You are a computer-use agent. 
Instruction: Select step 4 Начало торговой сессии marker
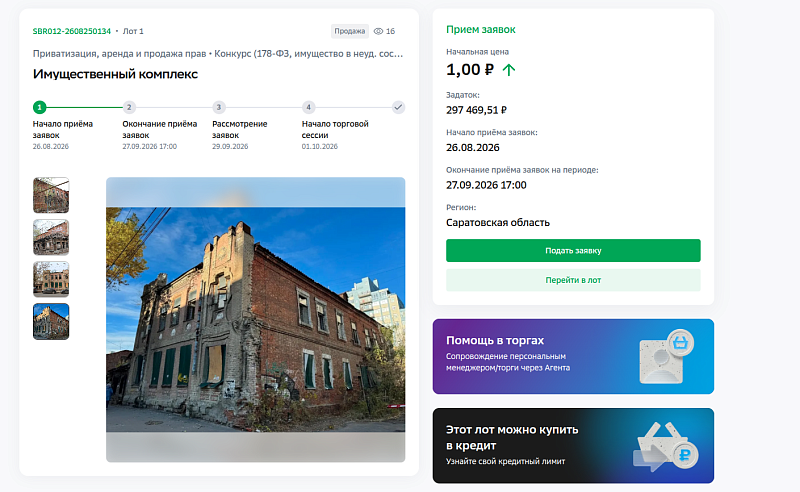(x=308, y=107)
